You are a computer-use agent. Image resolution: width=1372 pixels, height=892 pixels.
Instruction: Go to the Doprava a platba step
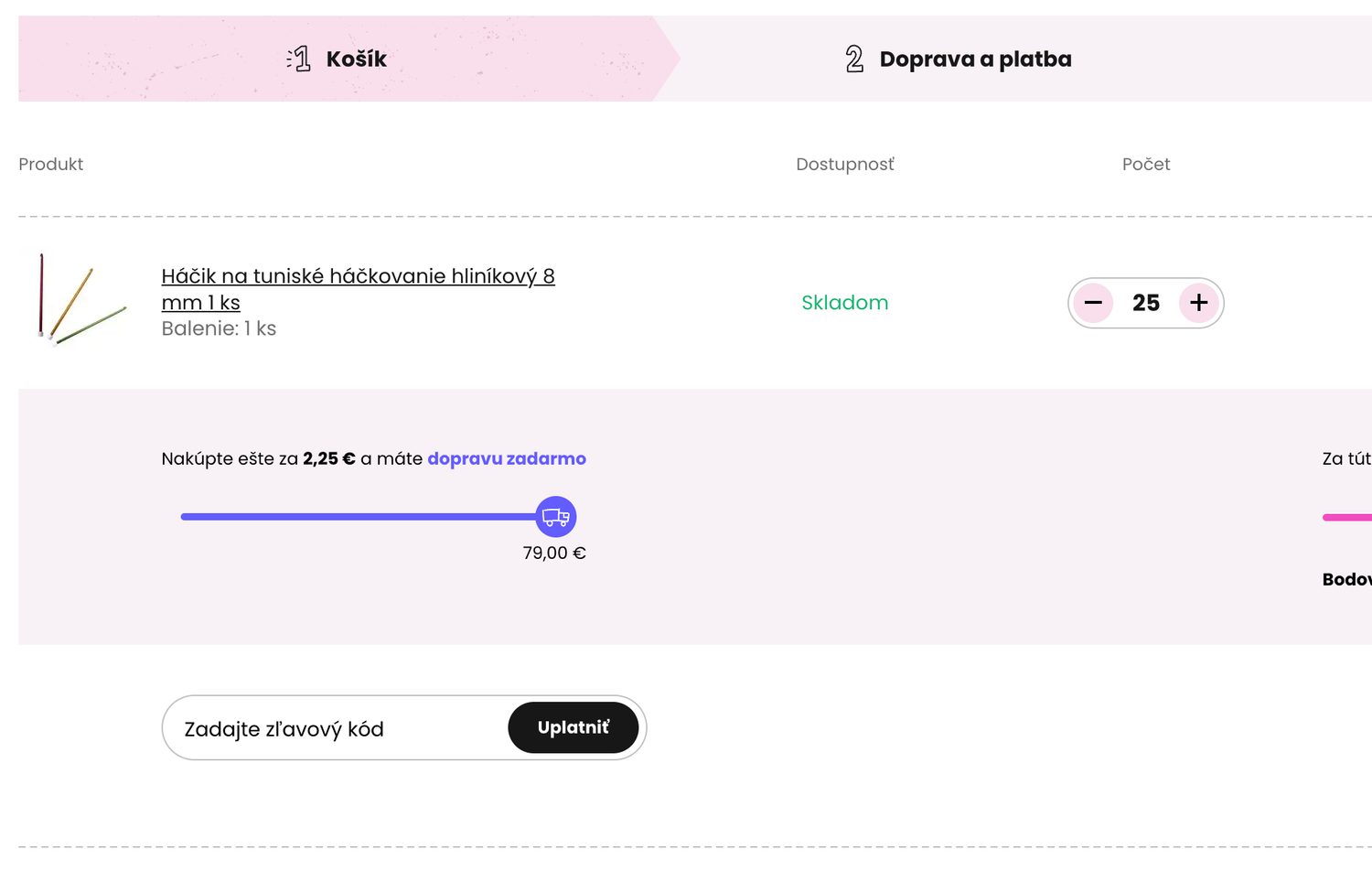coord(975,59)
